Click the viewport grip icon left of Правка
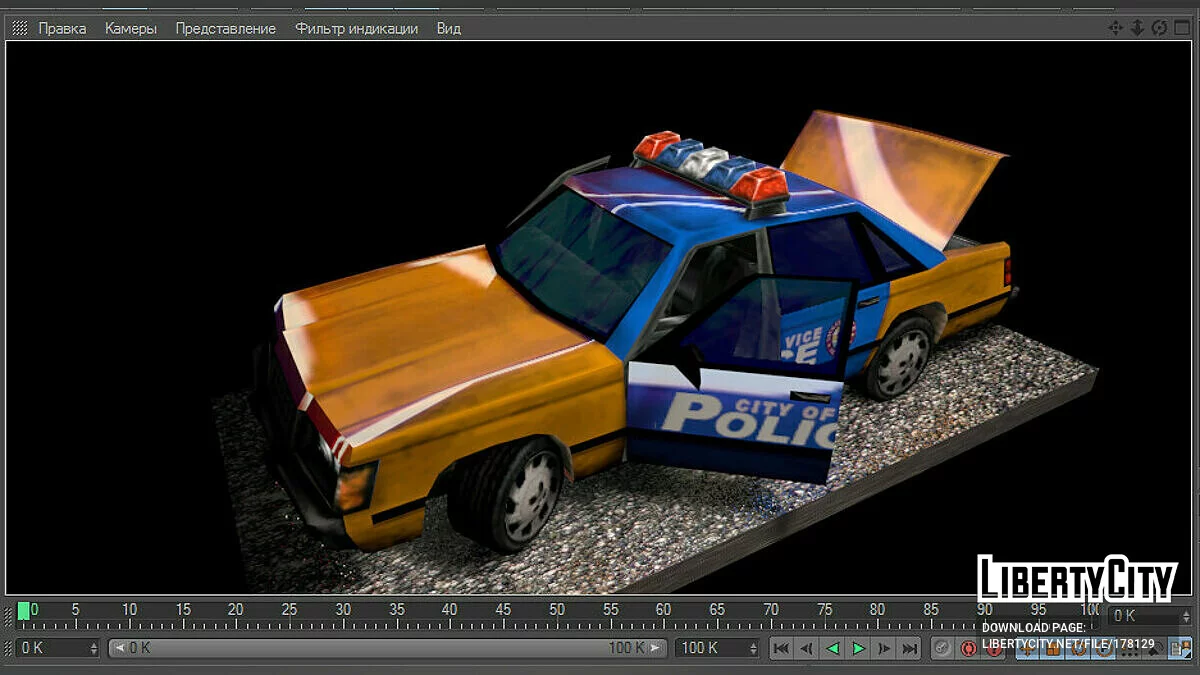The image size is (1200, 675). 20,28
